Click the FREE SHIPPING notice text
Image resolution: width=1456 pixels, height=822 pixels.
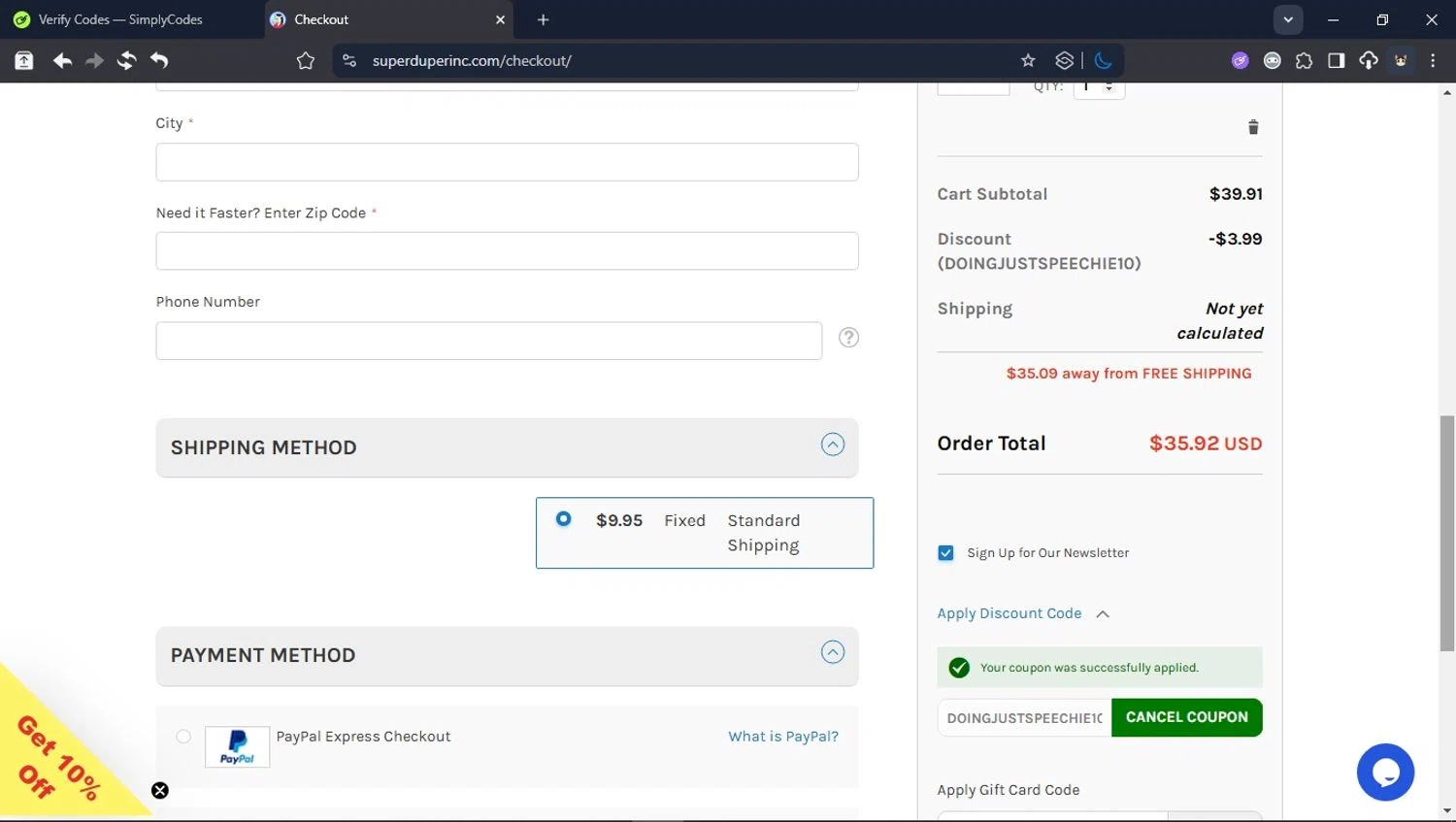point(1129,374)
